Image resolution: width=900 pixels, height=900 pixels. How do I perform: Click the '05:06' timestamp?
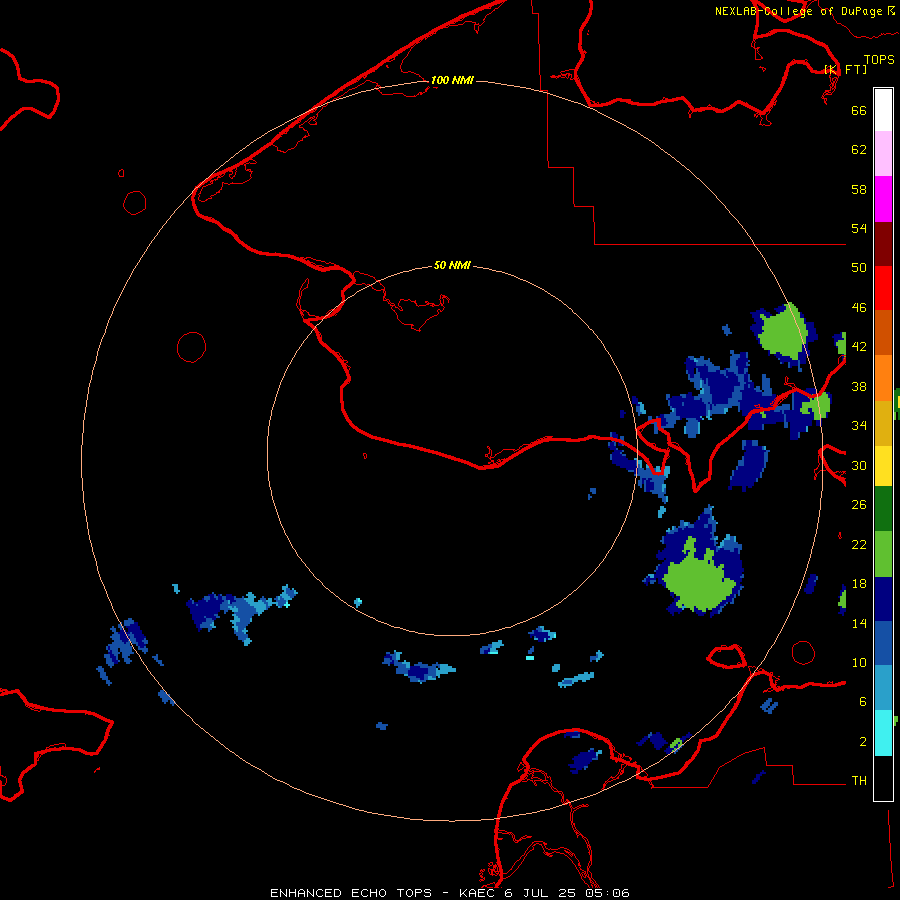pyautogui.click(x=607, y=893)
